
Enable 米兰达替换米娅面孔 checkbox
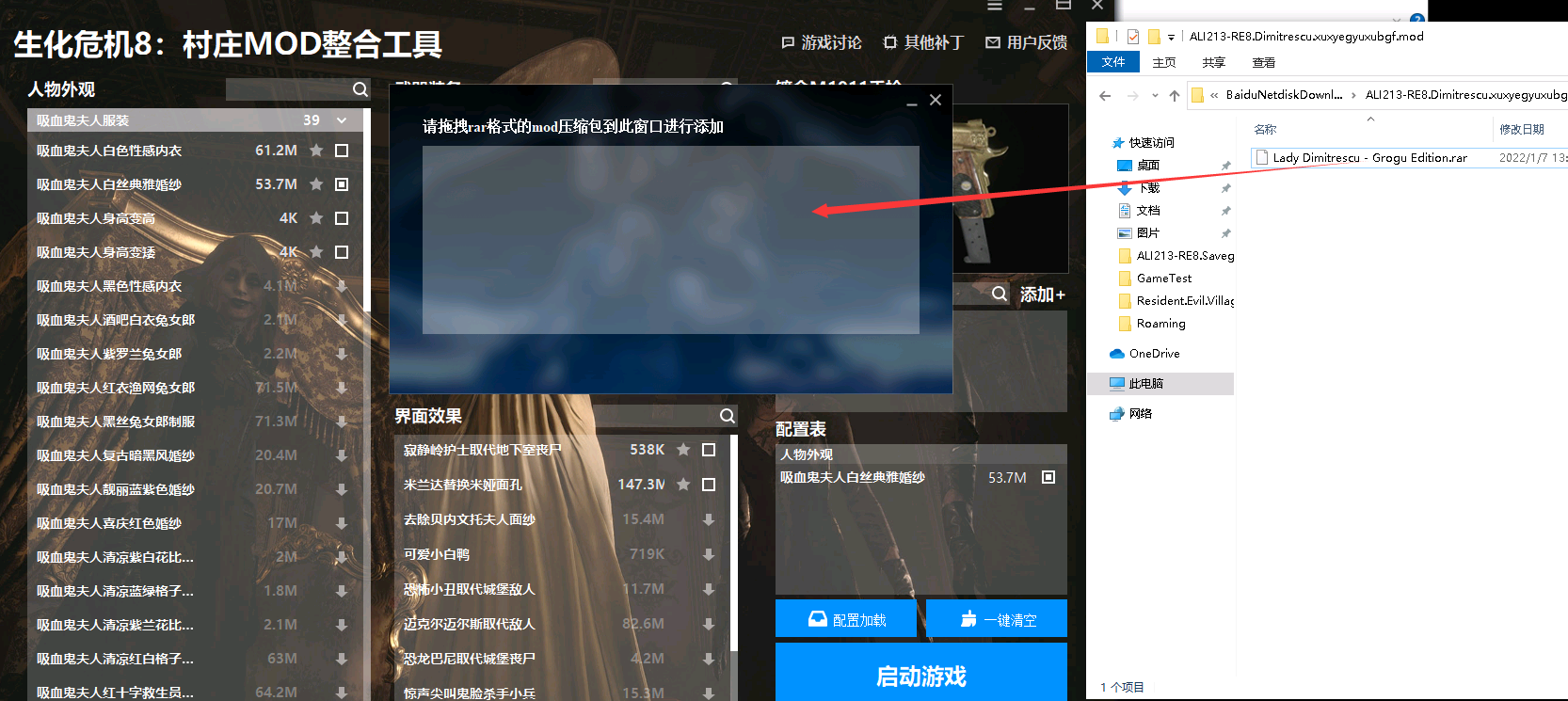pyautogui.click(x=709, y=485)
